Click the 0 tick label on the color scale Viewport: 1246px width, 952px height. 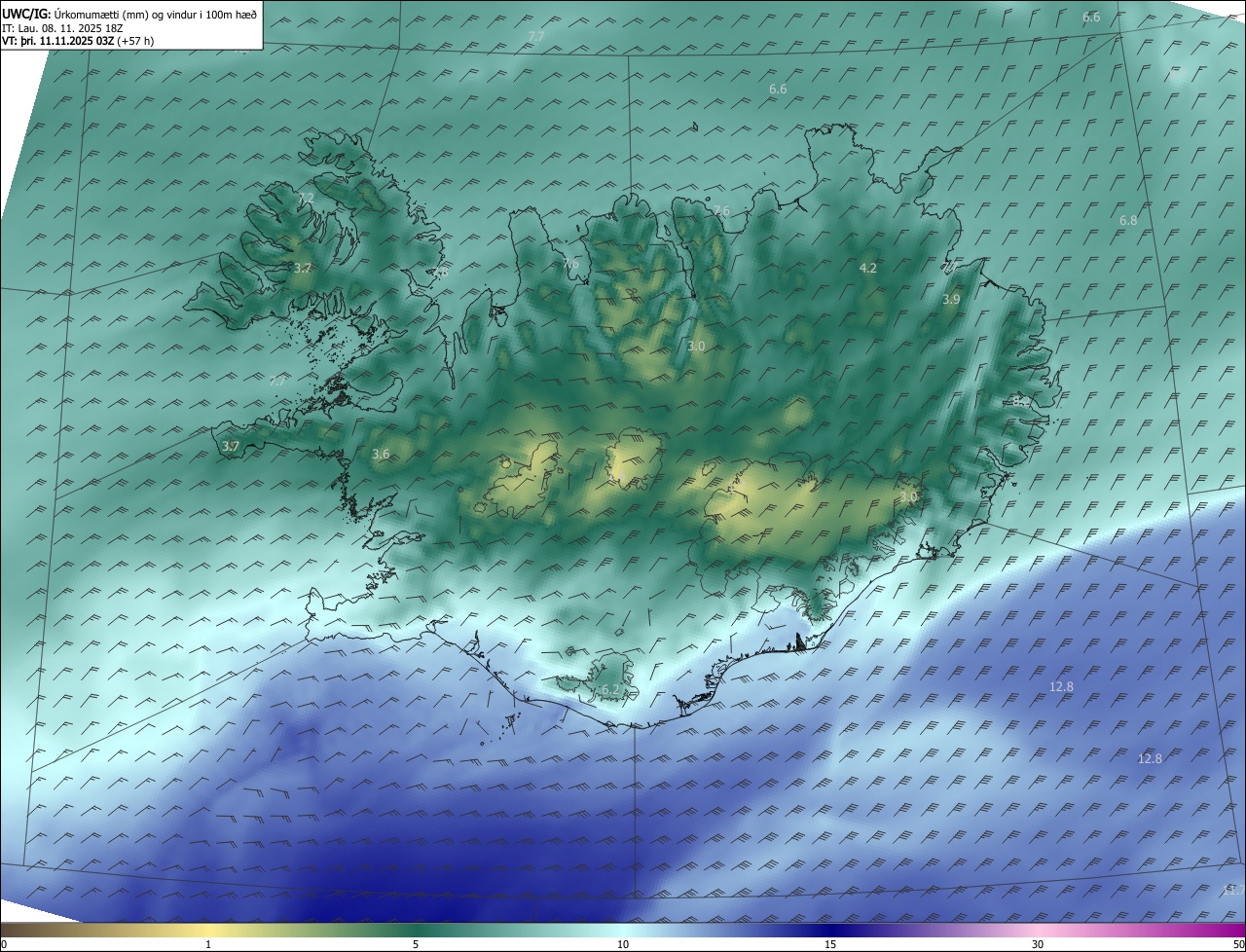point(4,944)
